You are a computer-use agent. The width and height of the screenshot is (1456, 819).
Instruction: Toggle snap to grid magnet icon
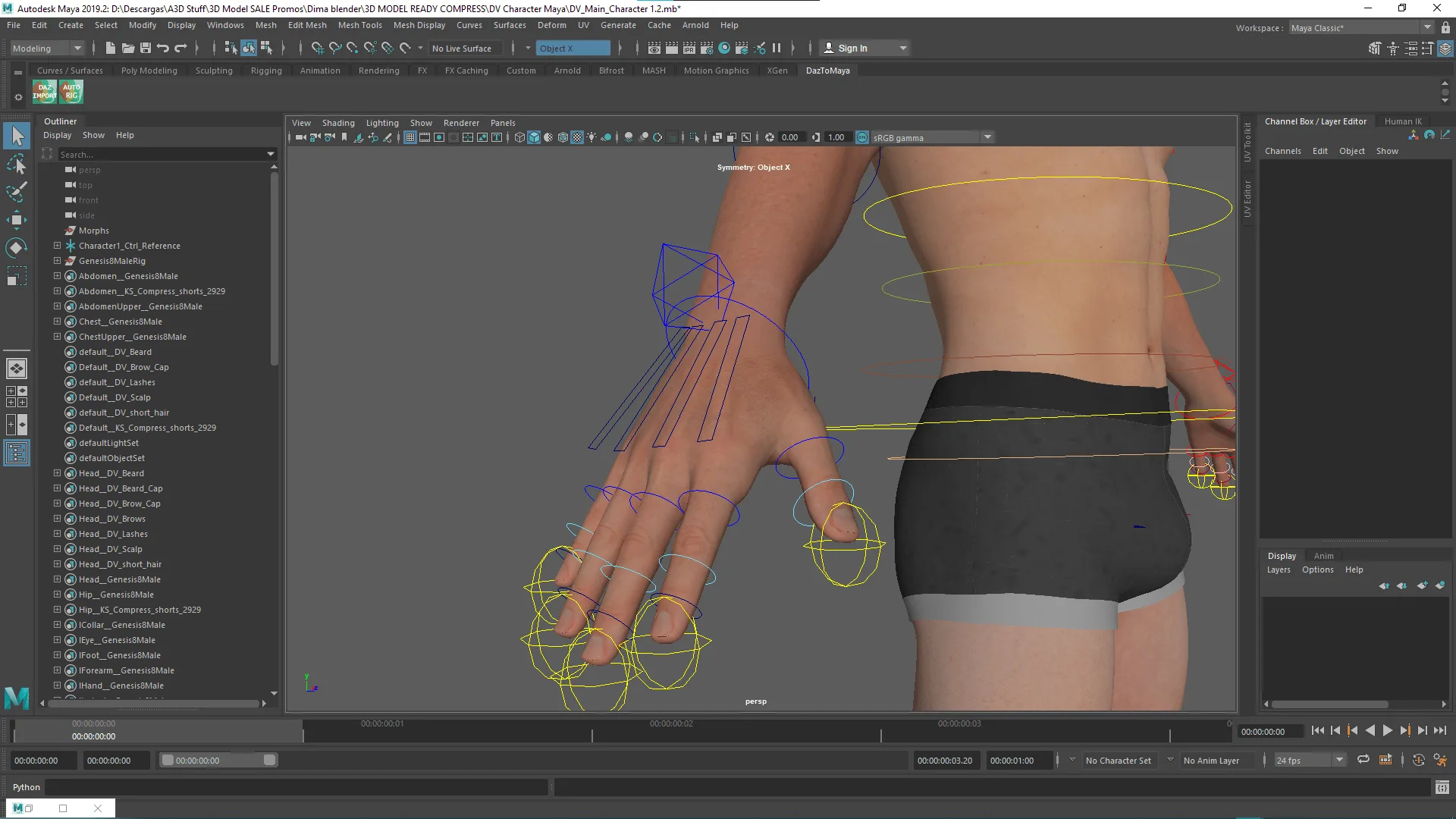click(318, 48)
